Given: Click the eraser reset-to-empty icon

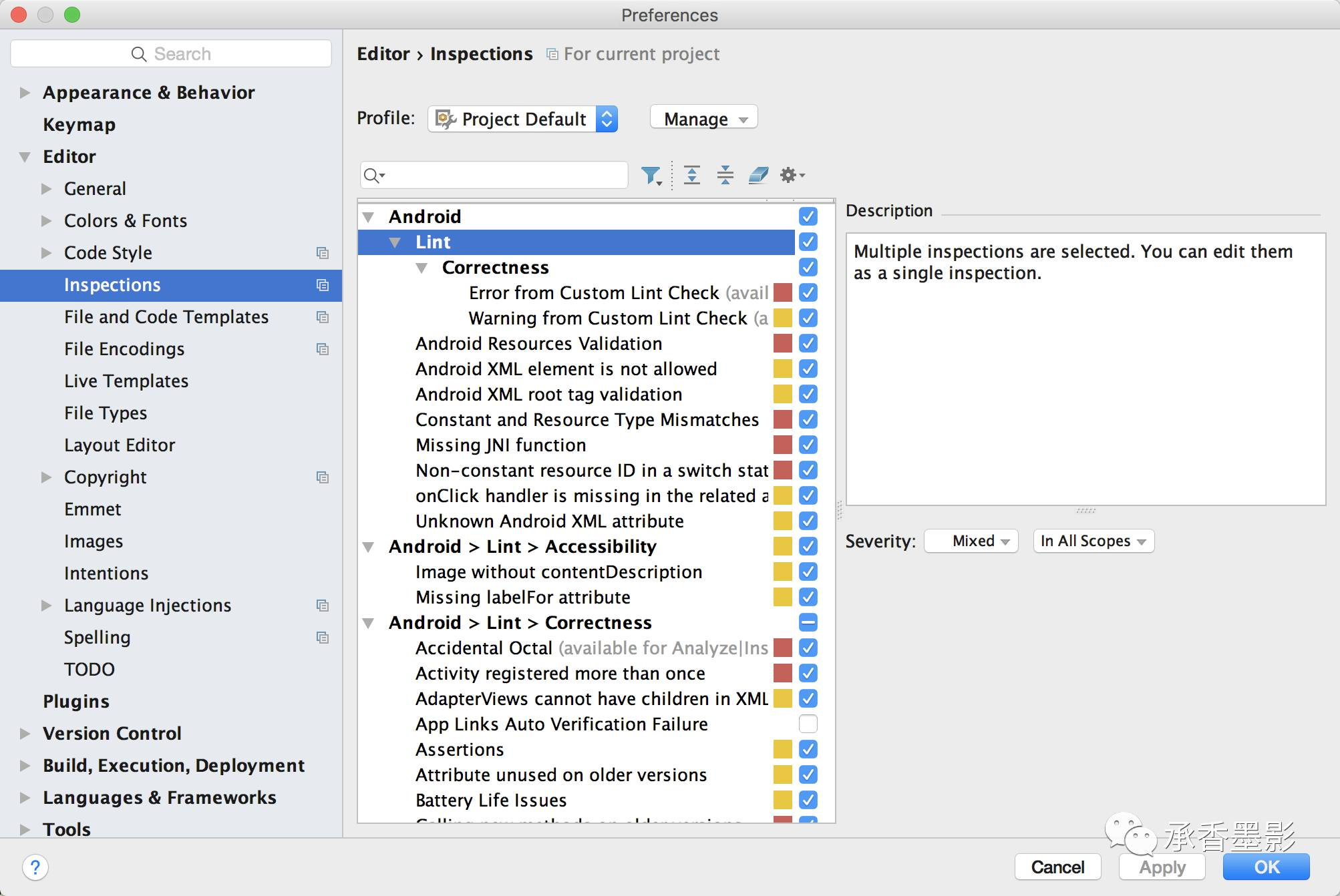Looking at the screenshot, I should [758, 175].
